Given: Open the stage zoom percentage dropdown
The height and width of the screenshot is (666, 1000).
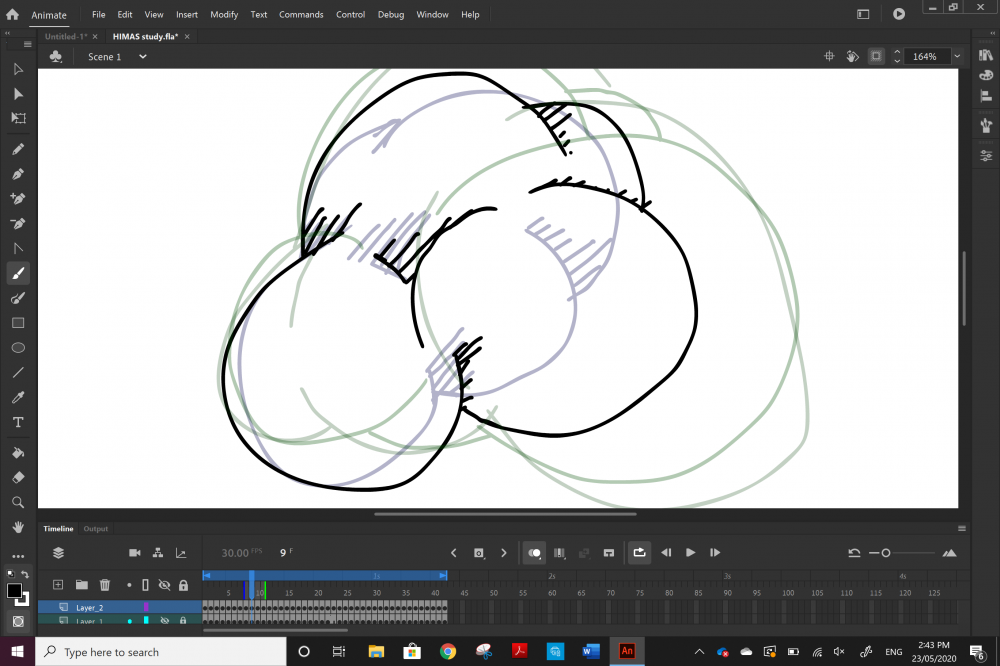Looking at the screenshot, I should point(957,57).
